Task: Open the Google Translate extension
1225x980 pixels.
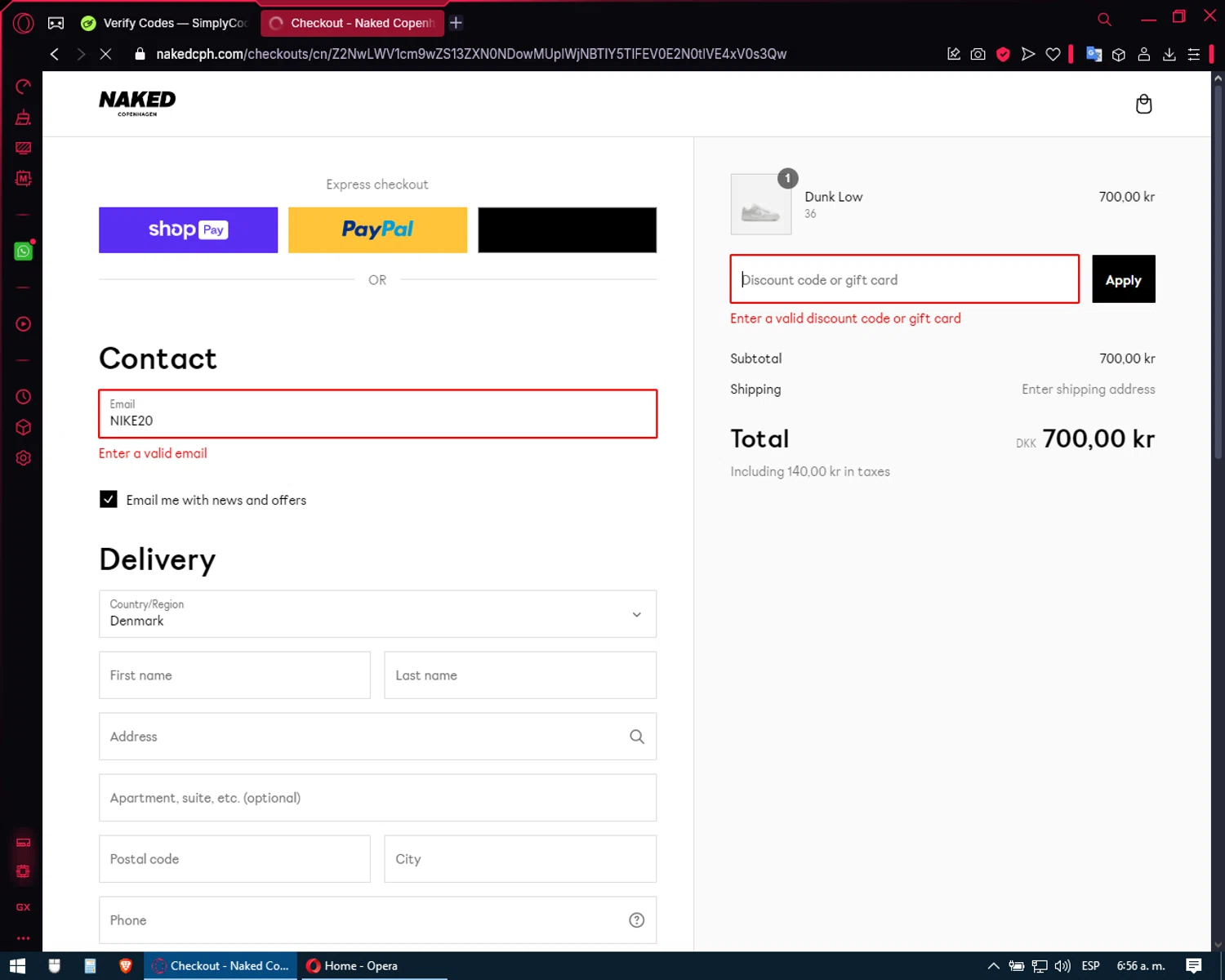Action: 1094,54
